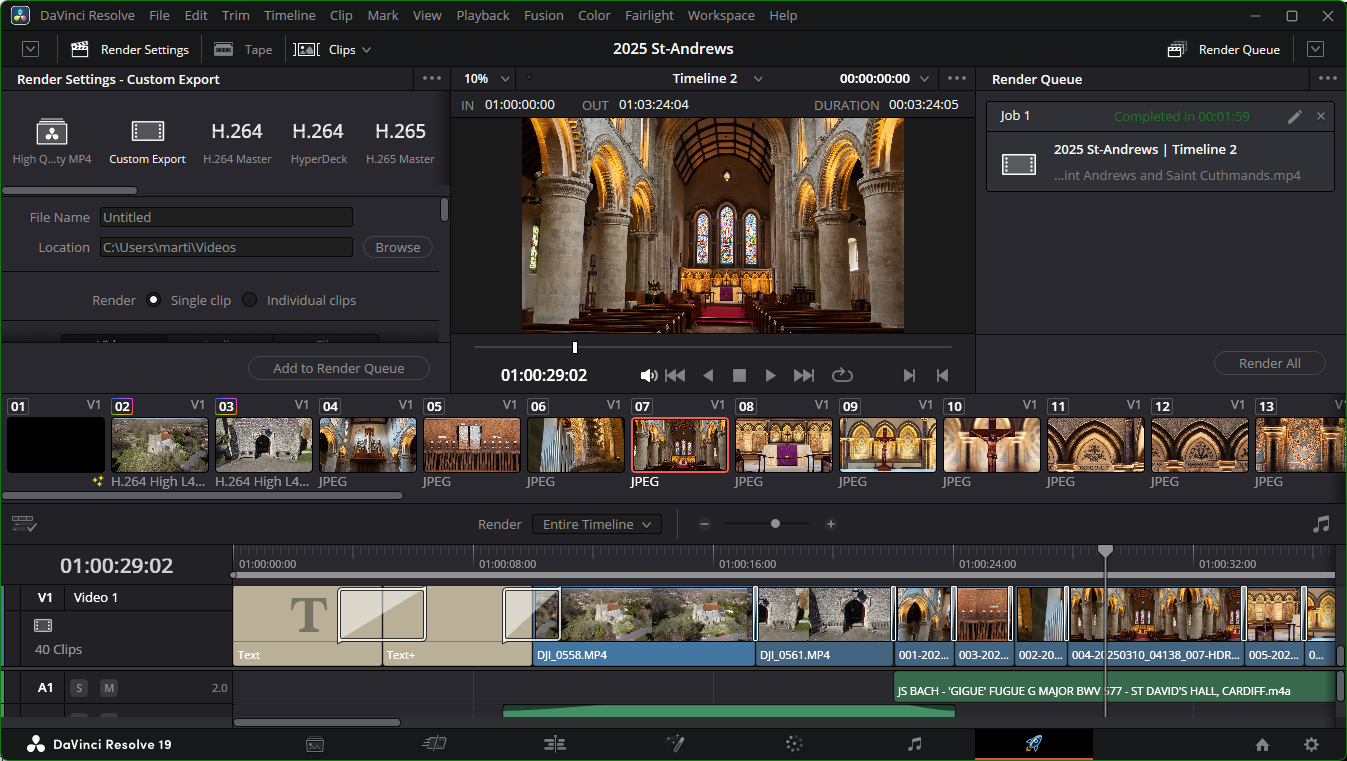Click the viewer scrub bar handle
The width and height of the screenshot is (1347, 761).
coord(574,347)
